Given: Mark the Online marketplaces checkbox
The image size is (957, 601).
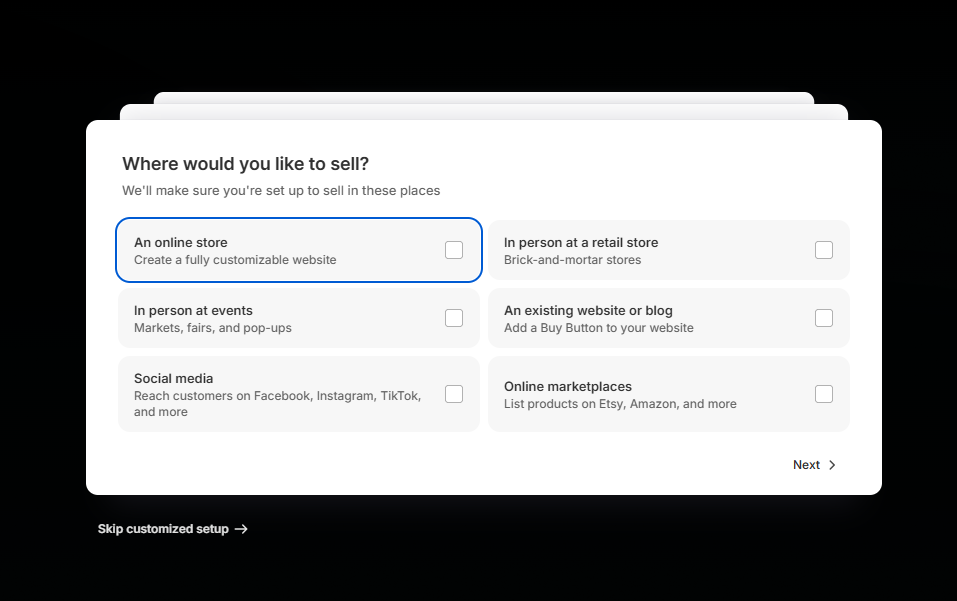Looking at the screenshot, I should (x=823, y=394).
